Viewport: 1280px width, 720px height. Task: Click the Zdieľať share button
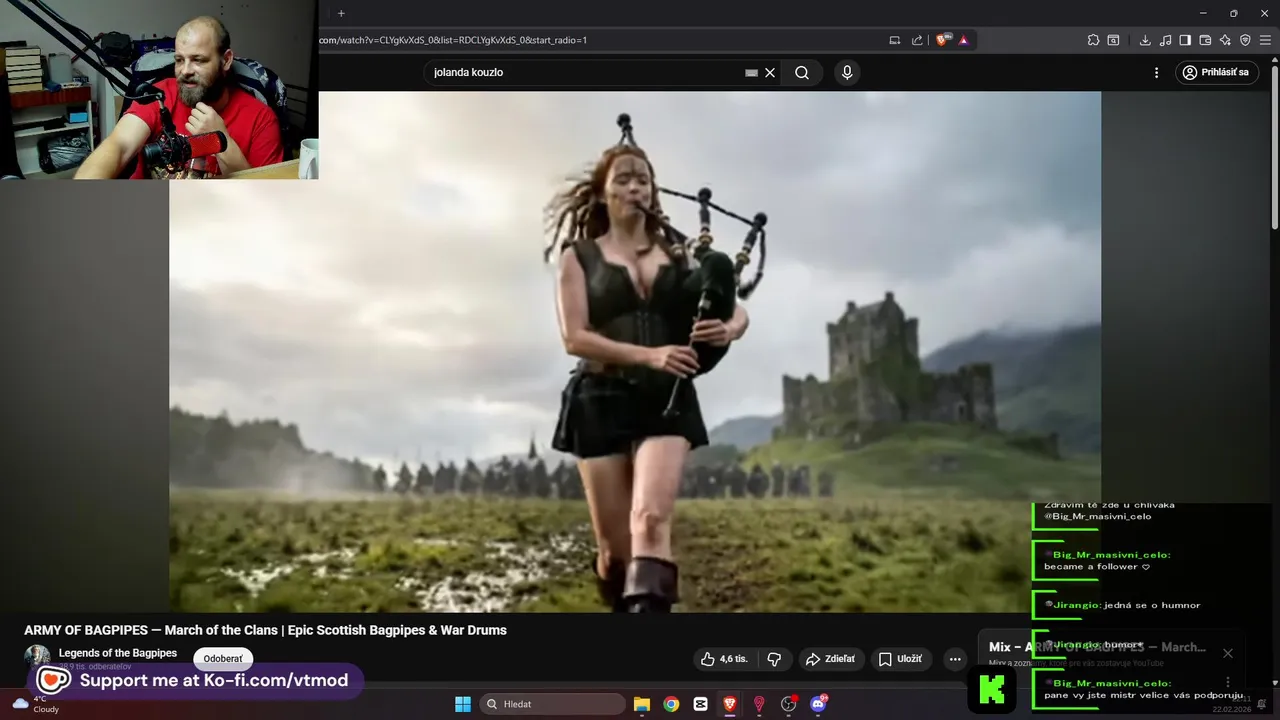830,659
